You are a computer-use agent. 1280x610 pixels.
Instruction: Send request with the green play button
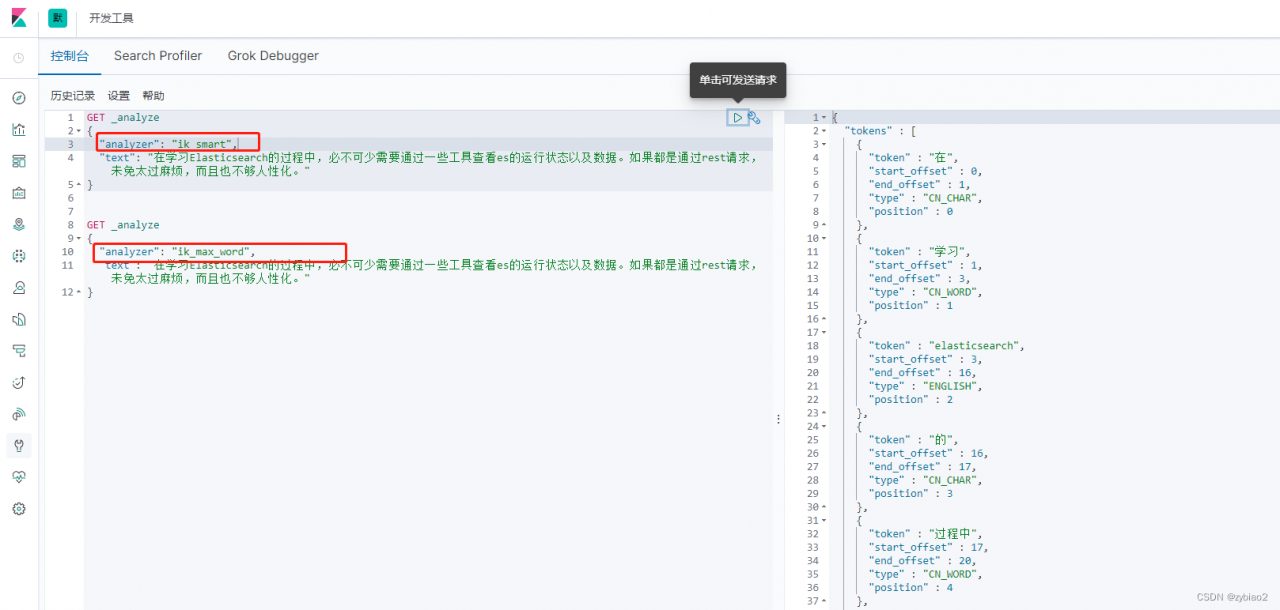pyautogui.click(x=737, y=118)
